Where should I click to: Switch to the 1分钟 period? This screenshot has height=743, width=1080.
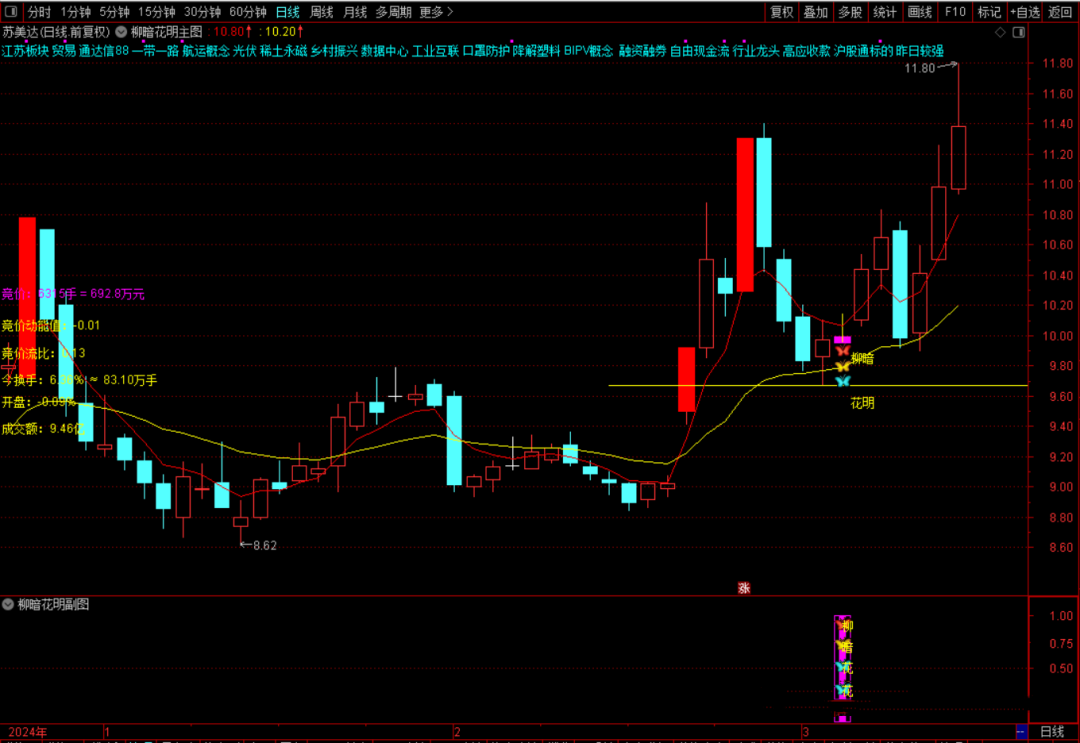coord(76,12)
